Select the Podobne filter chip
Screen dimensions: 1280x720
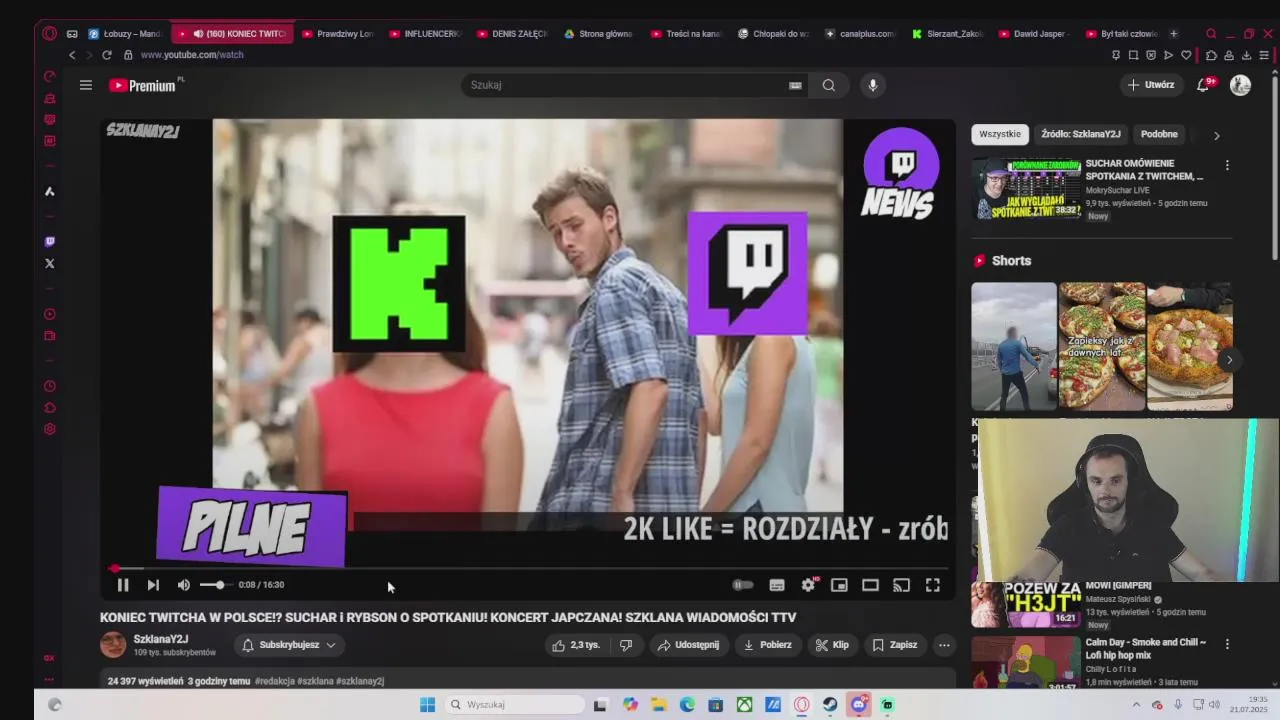pyautogui.click(x=1159, y=134)
